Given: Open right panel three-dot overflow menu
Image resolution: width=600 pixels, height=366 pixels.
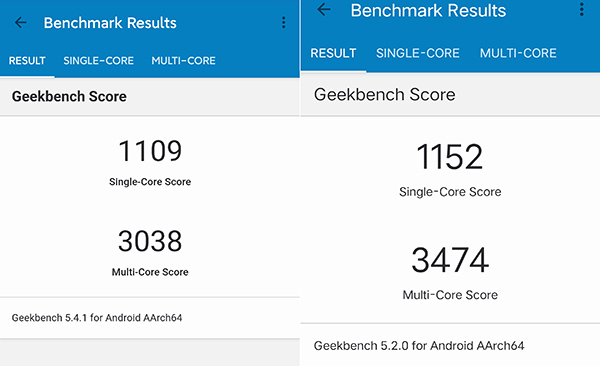Looking at the screenshot, I should pyautogui.click(x=582, y=9).
